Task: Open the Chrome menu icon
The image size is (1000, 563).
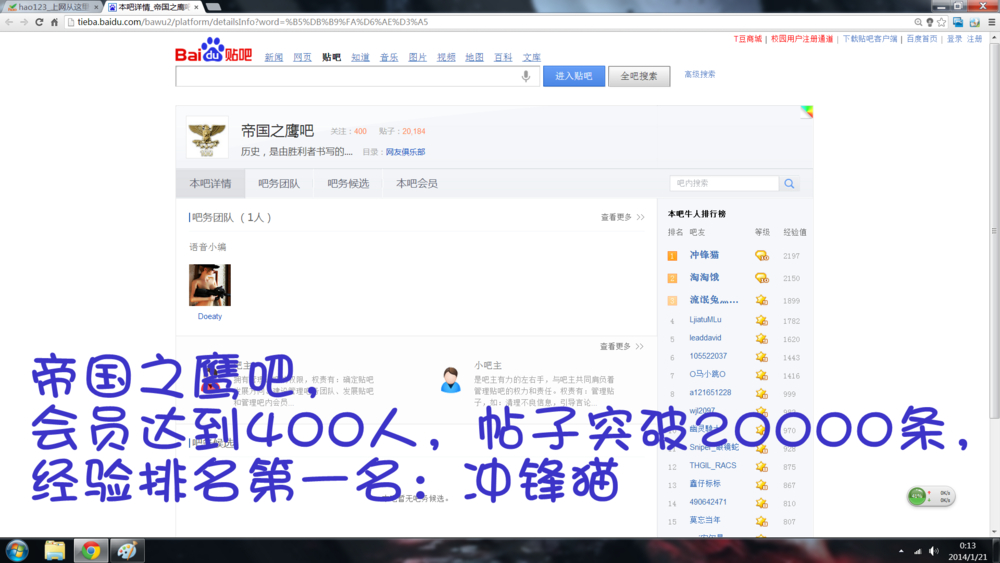Action: pos(992,22)
